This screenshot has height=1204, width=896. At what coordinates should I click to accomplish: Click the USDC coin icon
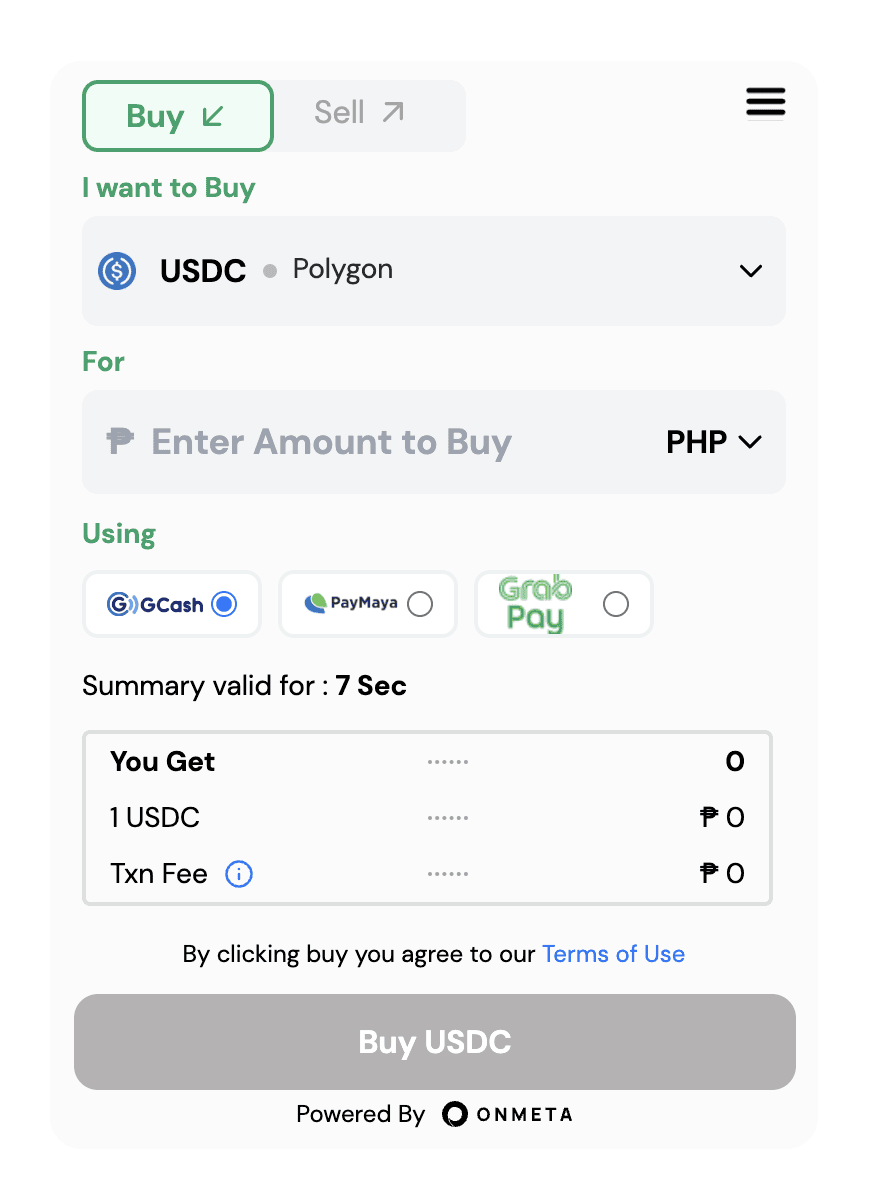point(117,271)
